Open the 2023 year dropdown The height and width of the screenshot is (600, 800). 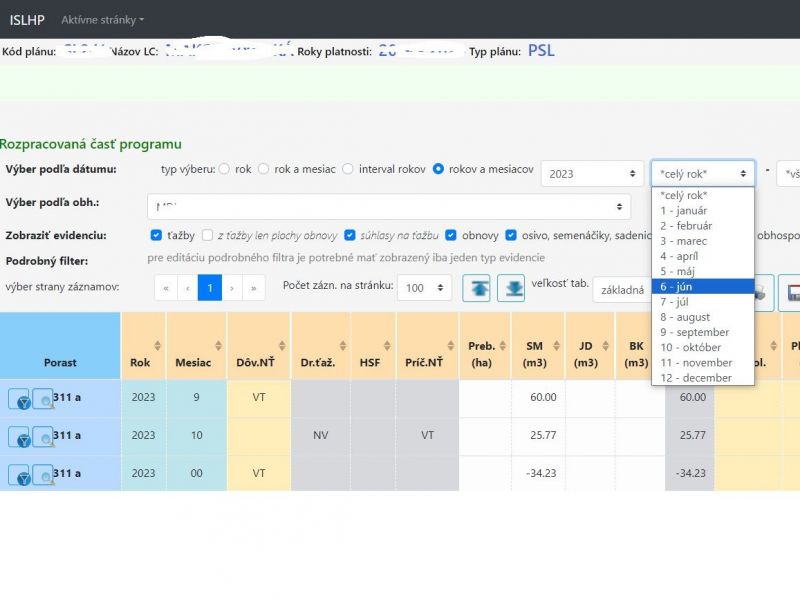(591, 173)
